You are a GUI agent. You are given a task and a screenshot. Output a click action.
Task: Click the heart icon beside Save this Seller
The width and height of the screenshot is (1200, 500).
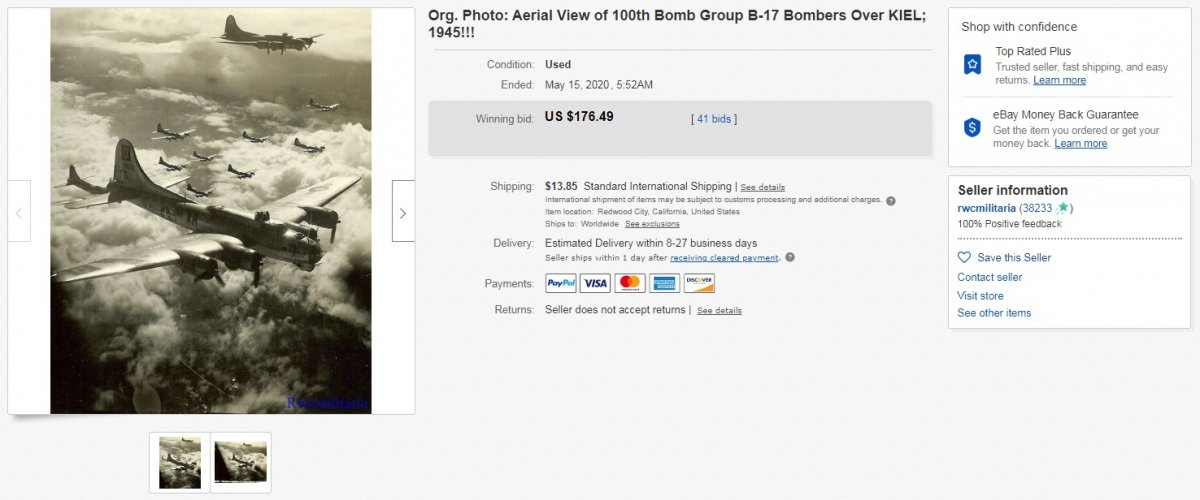pyautogui.click(x=964, y=258)
